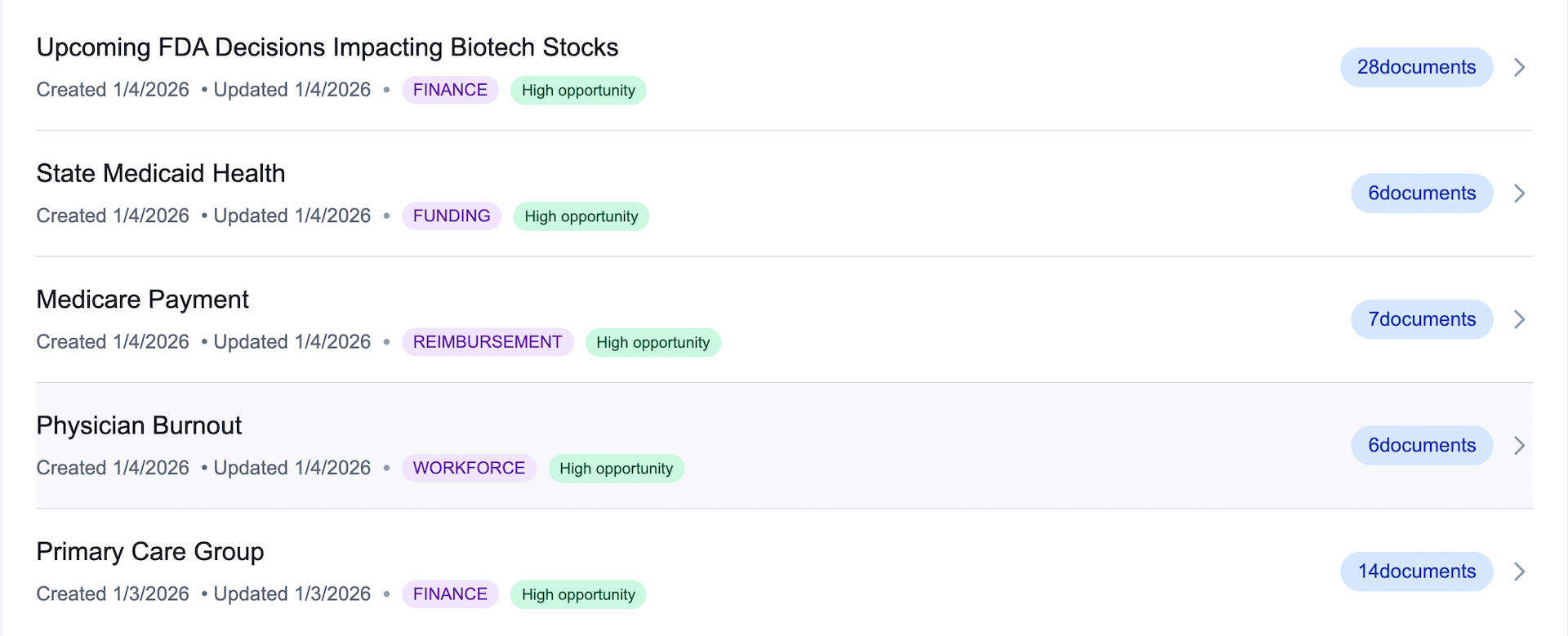The height and width of the screenshot is (636, 1568).
Task: Click the WORKFORCE category tag
Action: [x=469, y=469]
